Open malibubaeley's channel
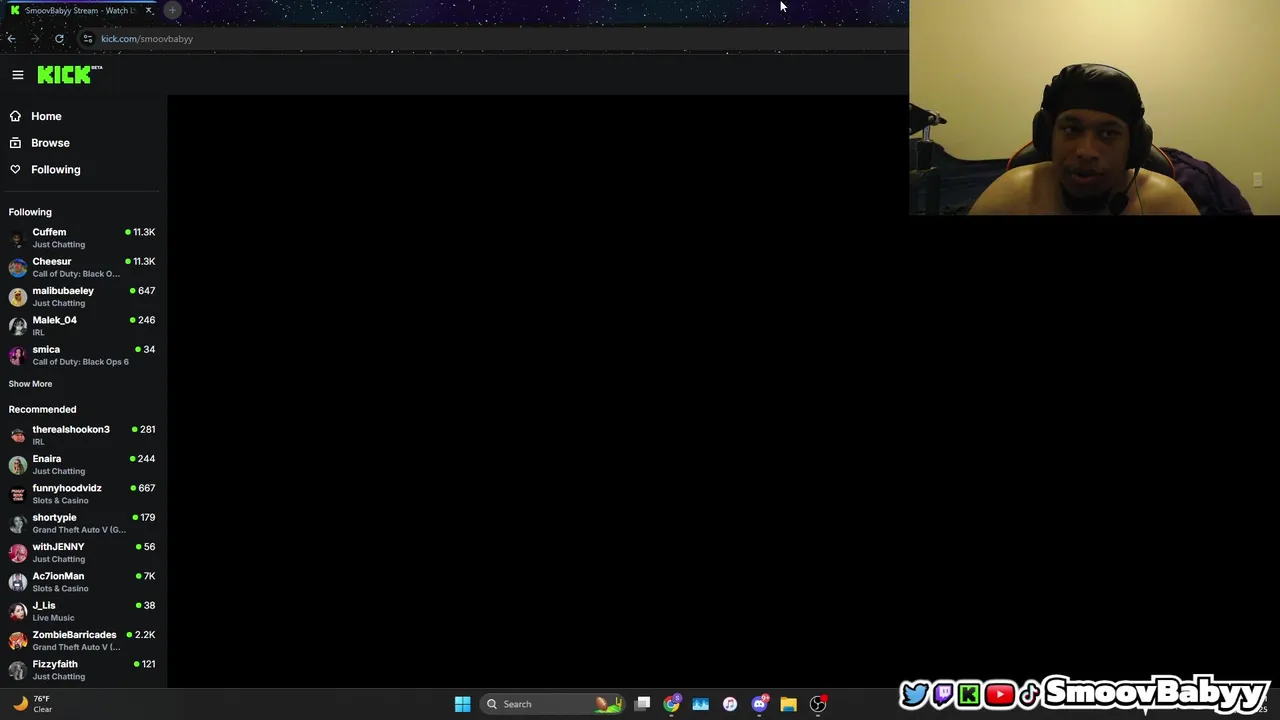Screen dimensions: 1280x720 pos(80,296)
